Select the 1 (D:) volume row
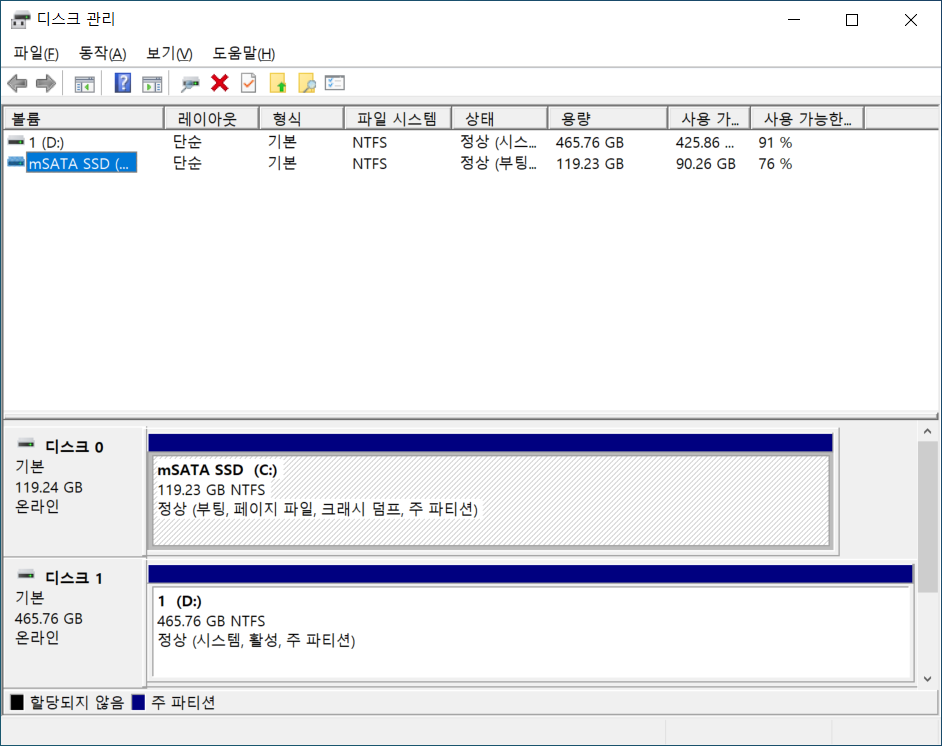This screenshot has height=746, width=942. tap(471, 142)
